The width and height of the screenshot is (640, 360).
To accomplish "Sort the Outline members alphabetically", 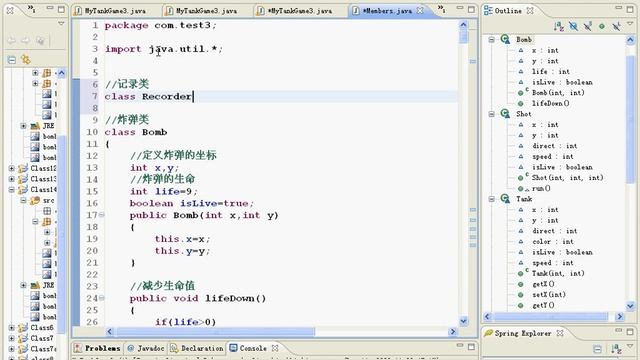I will tap(559, 27).
